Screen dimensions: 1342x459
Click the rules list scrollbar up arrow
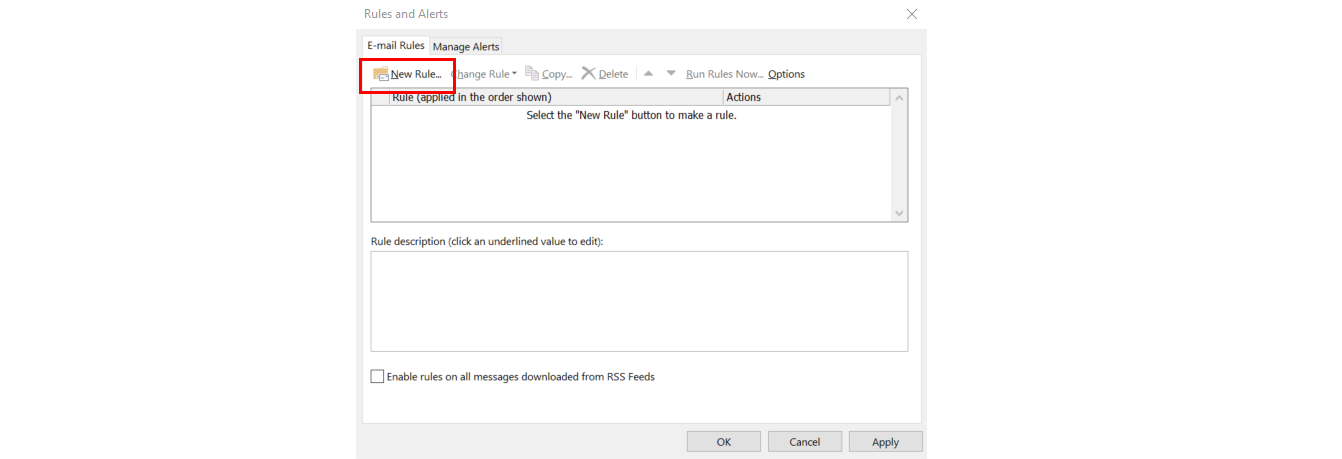coord(899,98)
